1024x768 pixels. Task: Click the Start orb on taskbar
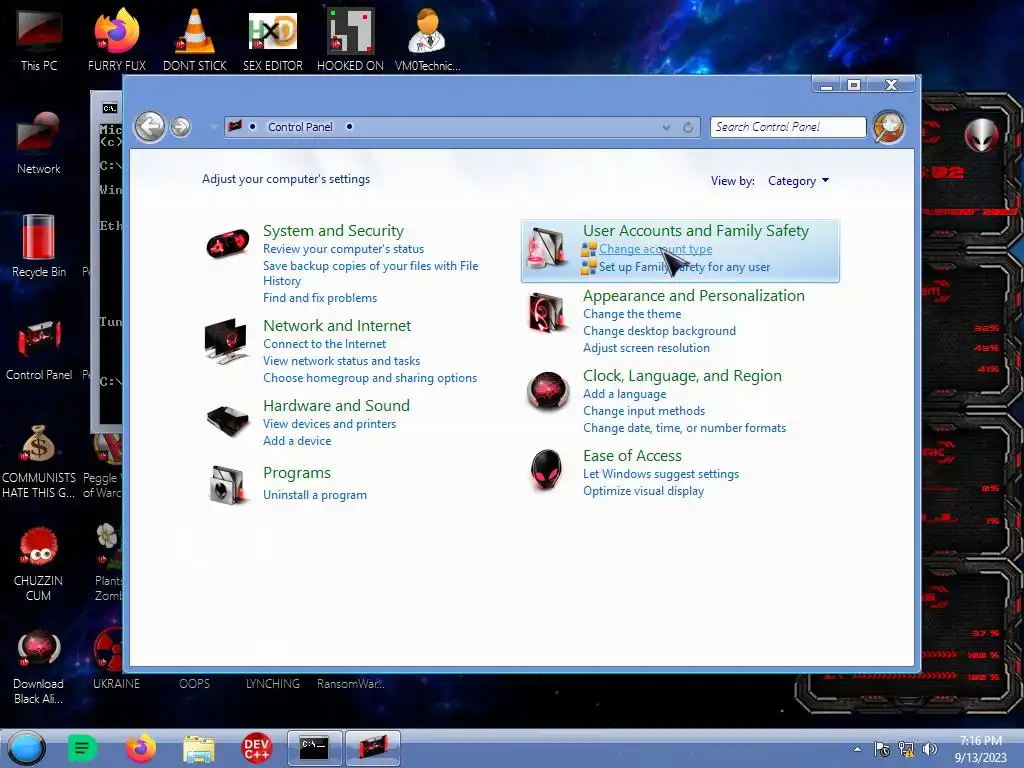point(27,748)
